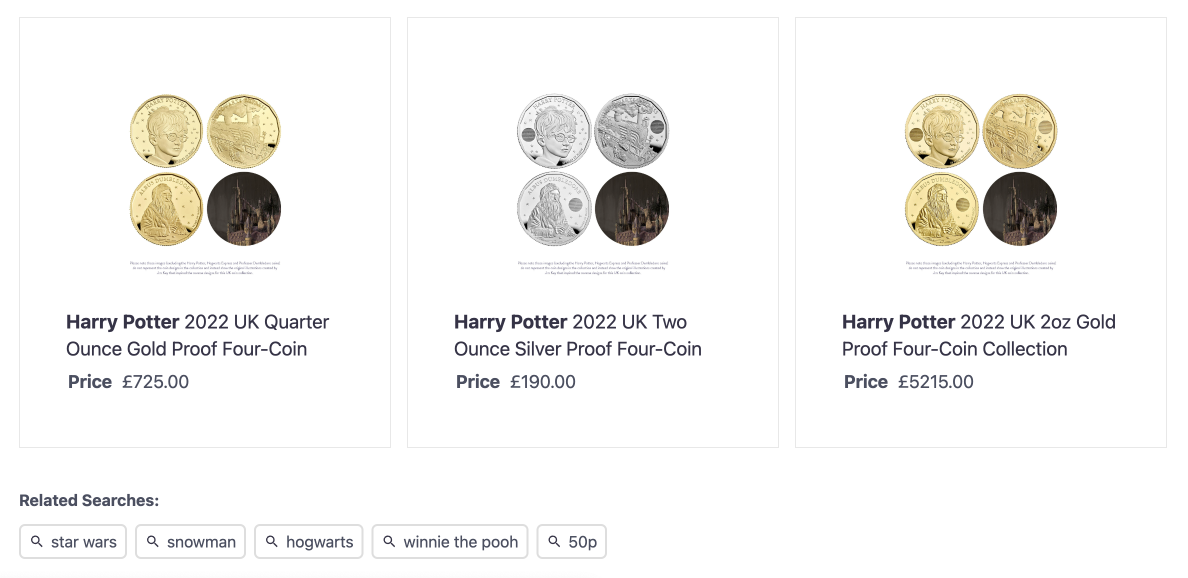Click the search icon next to 50p

(554, 542)
